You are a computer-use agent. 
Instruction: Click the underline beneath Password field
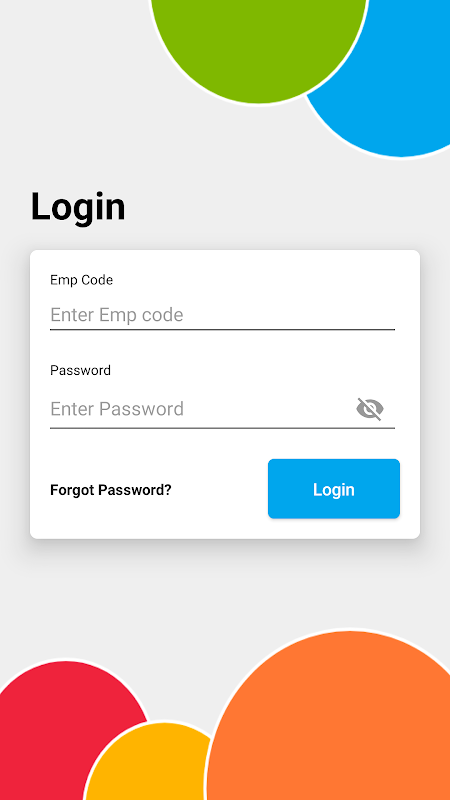pos(222,428)
